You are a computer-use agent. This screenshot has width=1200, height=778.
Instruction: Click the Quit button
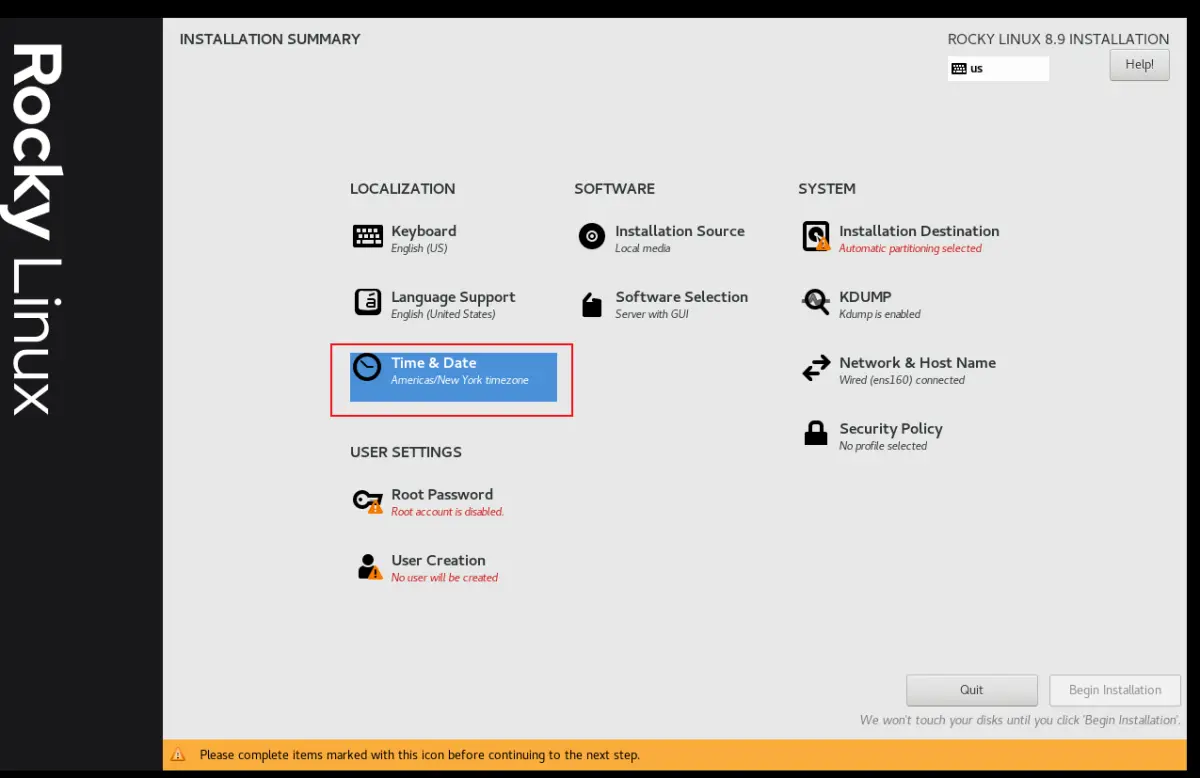coord(972,690)
